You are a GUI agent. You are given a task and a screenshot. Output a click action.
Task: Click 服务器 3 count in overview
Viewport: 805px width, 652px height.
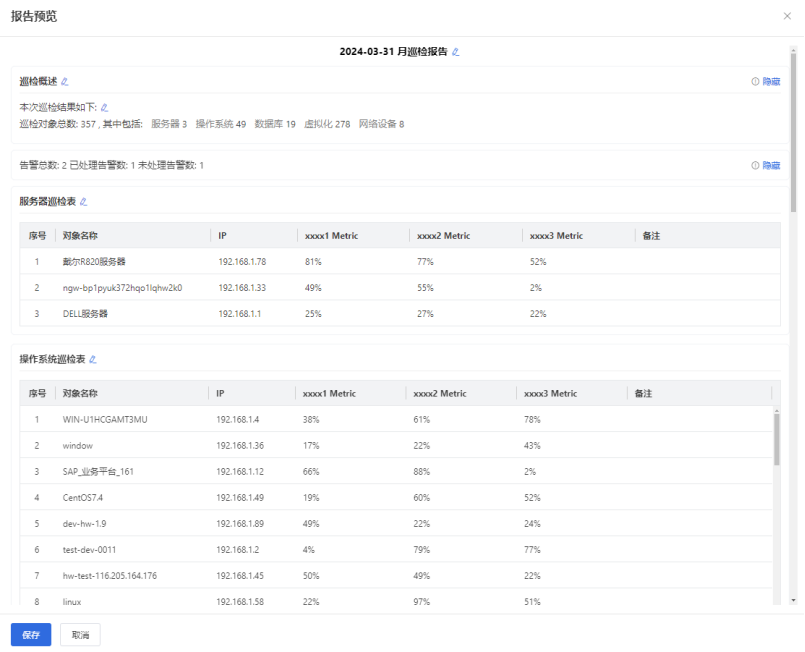(x=169, y=124)
